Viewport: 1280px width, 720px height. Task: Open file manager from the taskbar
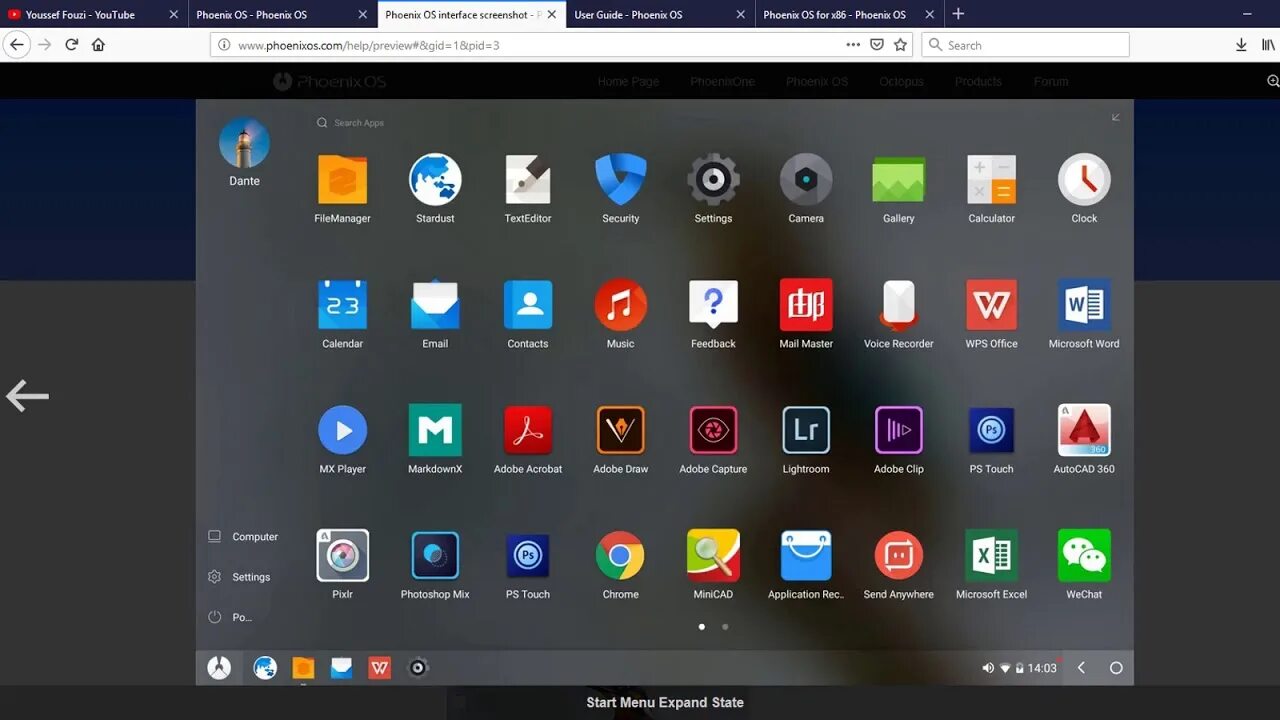(303, 668)
